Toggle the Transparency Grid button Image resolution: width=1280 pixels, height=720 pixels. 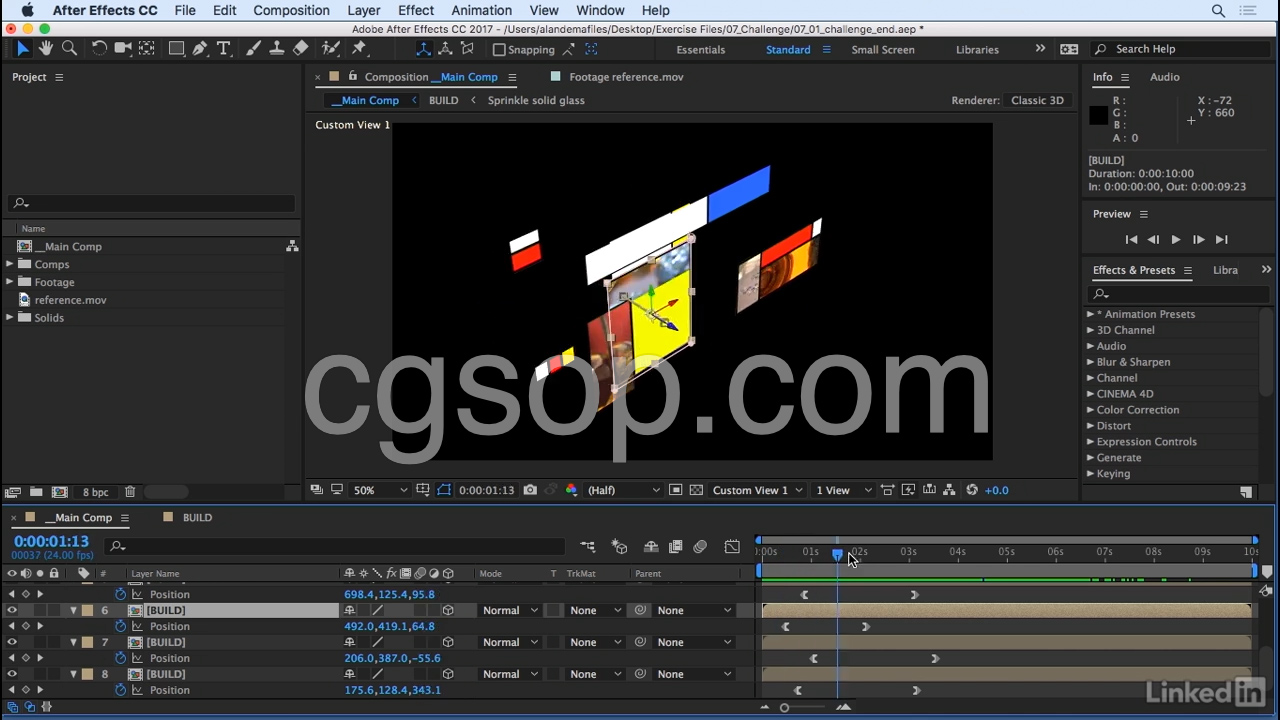(x=696, y=490)
